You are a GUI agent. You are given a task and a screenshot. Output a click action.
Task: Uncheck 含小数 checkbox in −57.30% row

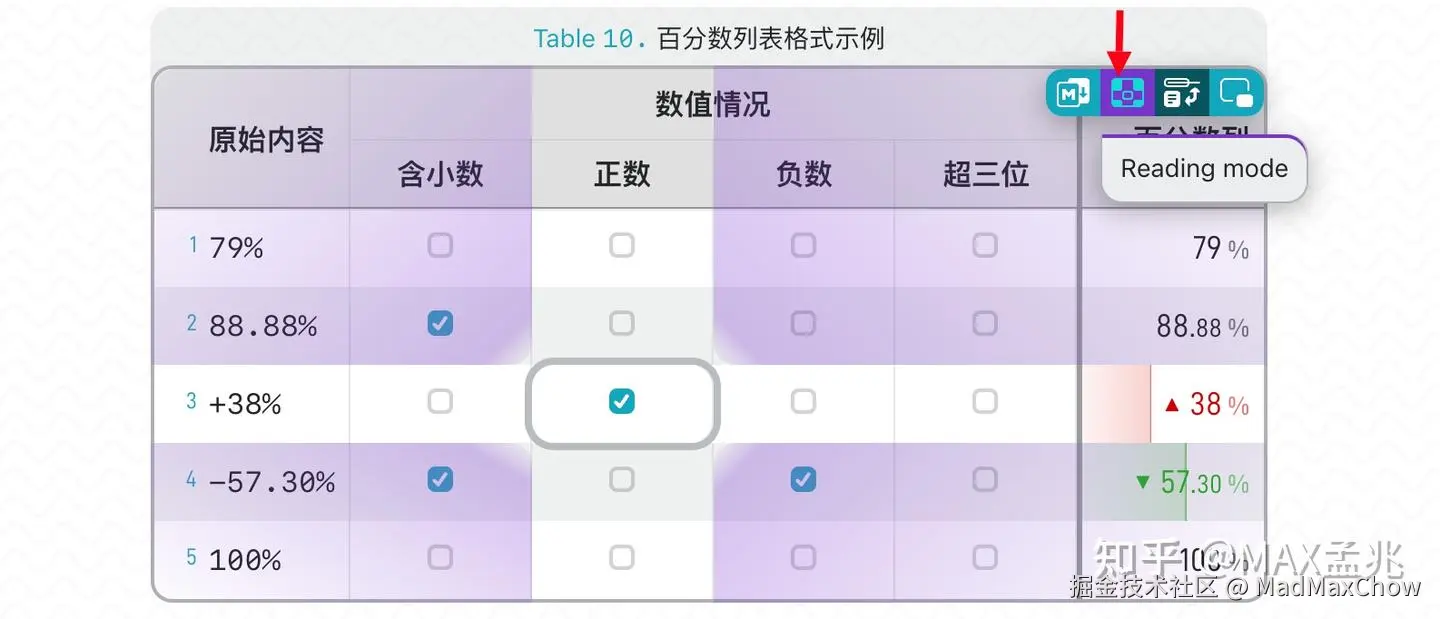click(x=440, y=480)
